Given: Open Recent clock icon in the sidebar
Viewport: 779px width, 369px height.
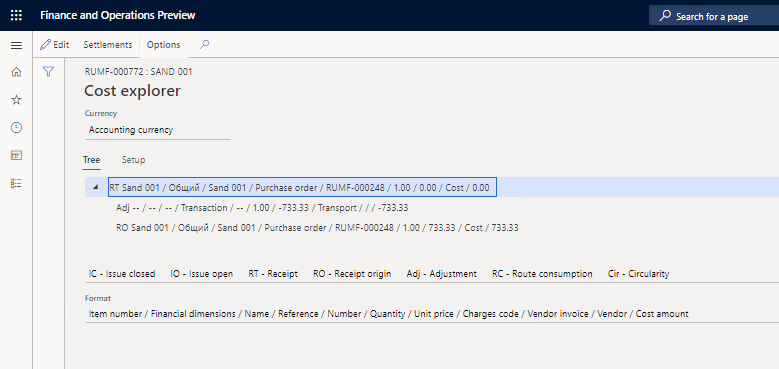Looking at the screenshot, I should coord(16,128).
